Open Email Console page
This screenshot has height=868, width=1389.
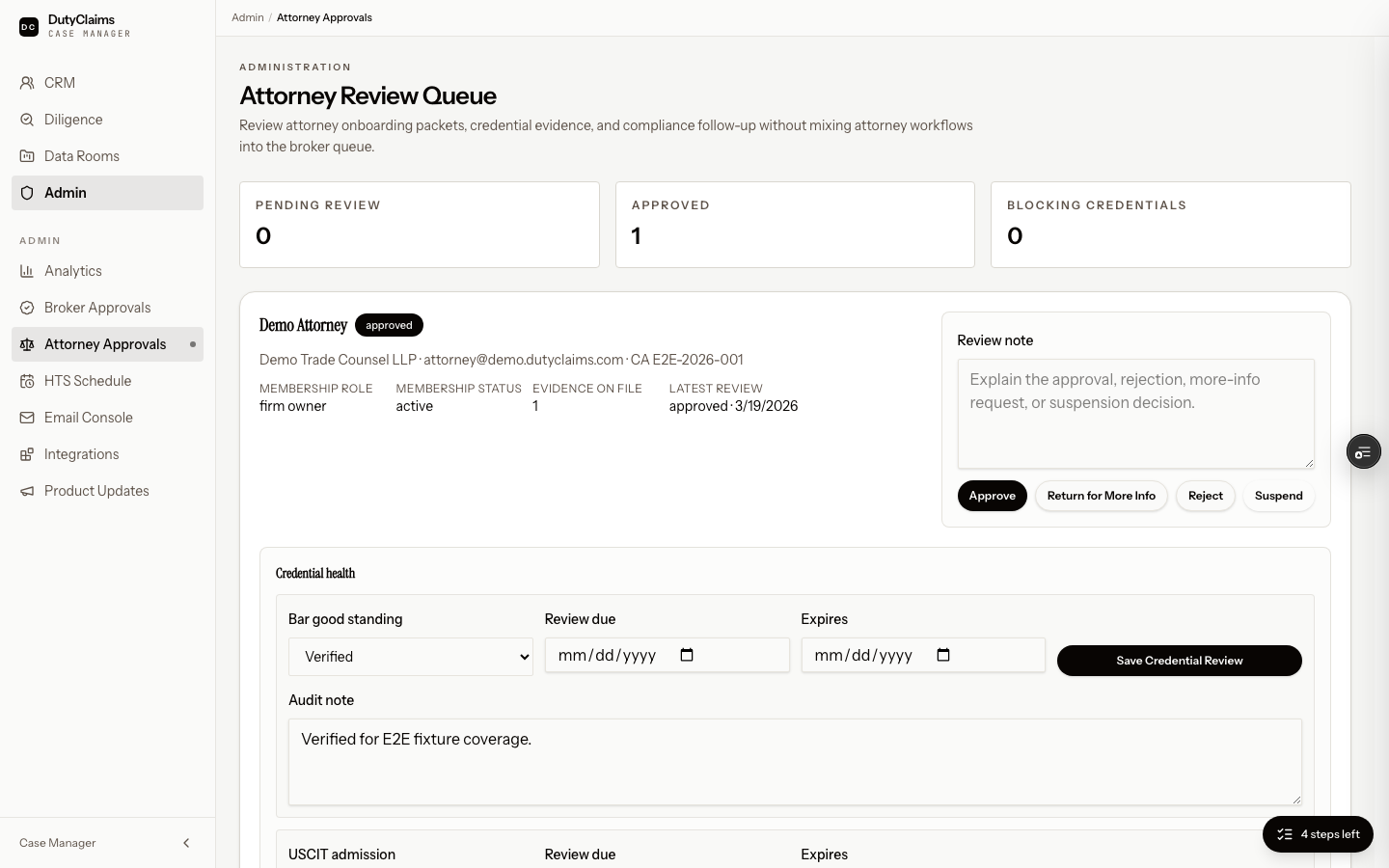(x=107, y=418)
